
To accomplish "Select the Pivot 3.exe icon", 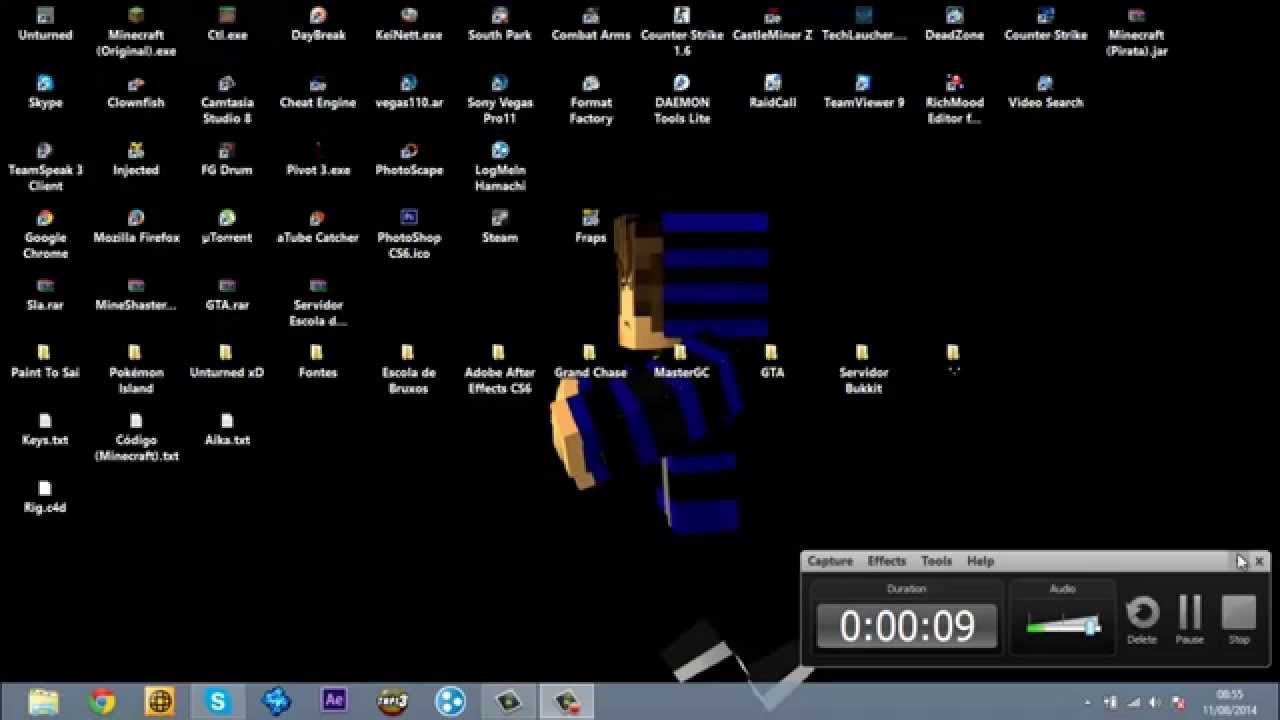I will [x=318, y=160].
